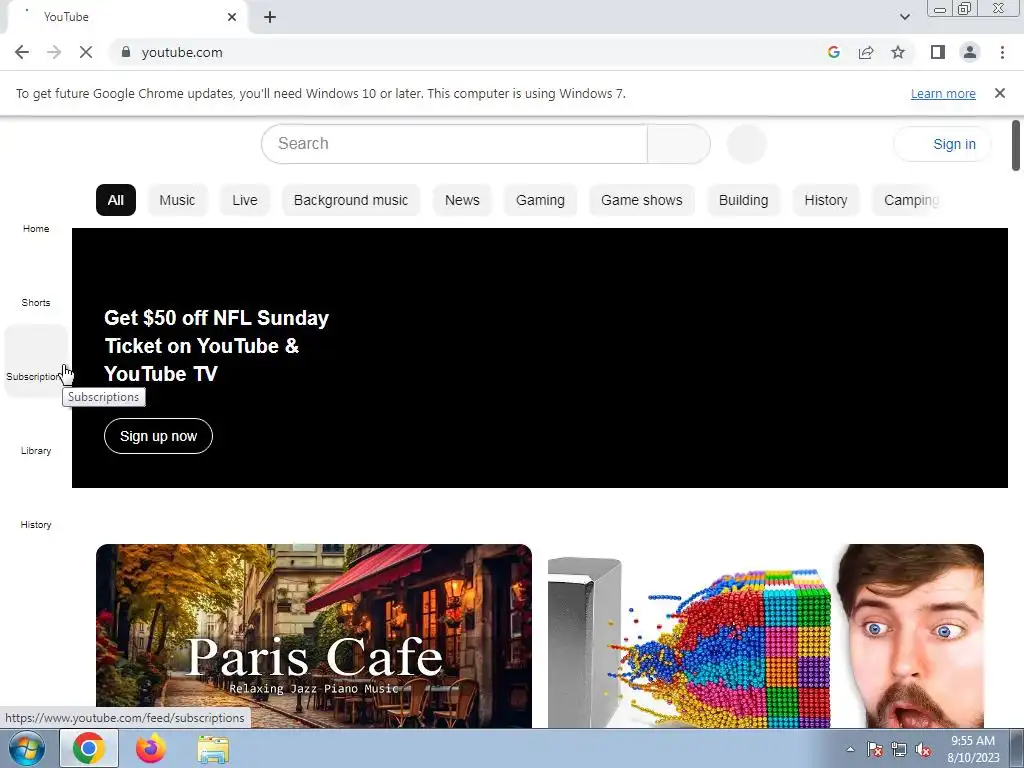Open Chrome side panel

click(x=938, y=52)
